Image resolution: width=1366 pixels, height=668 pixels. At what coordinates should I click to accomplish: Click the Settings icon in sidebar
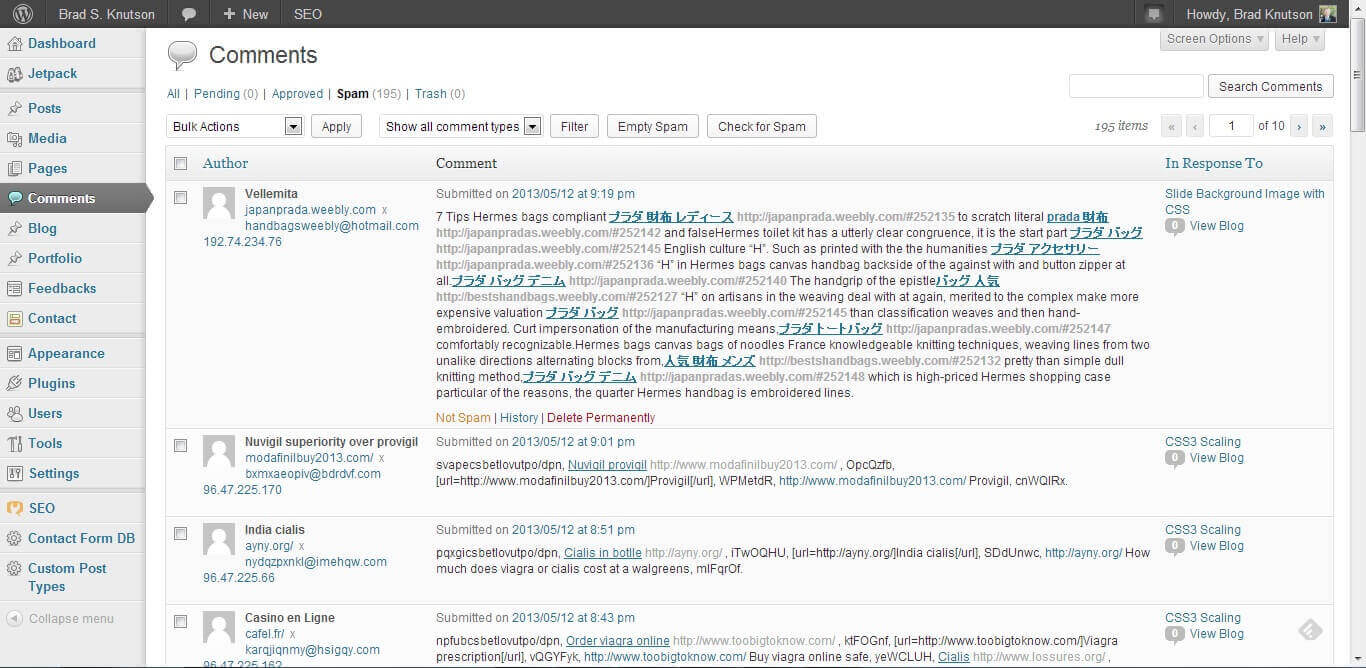click(14, 473)
